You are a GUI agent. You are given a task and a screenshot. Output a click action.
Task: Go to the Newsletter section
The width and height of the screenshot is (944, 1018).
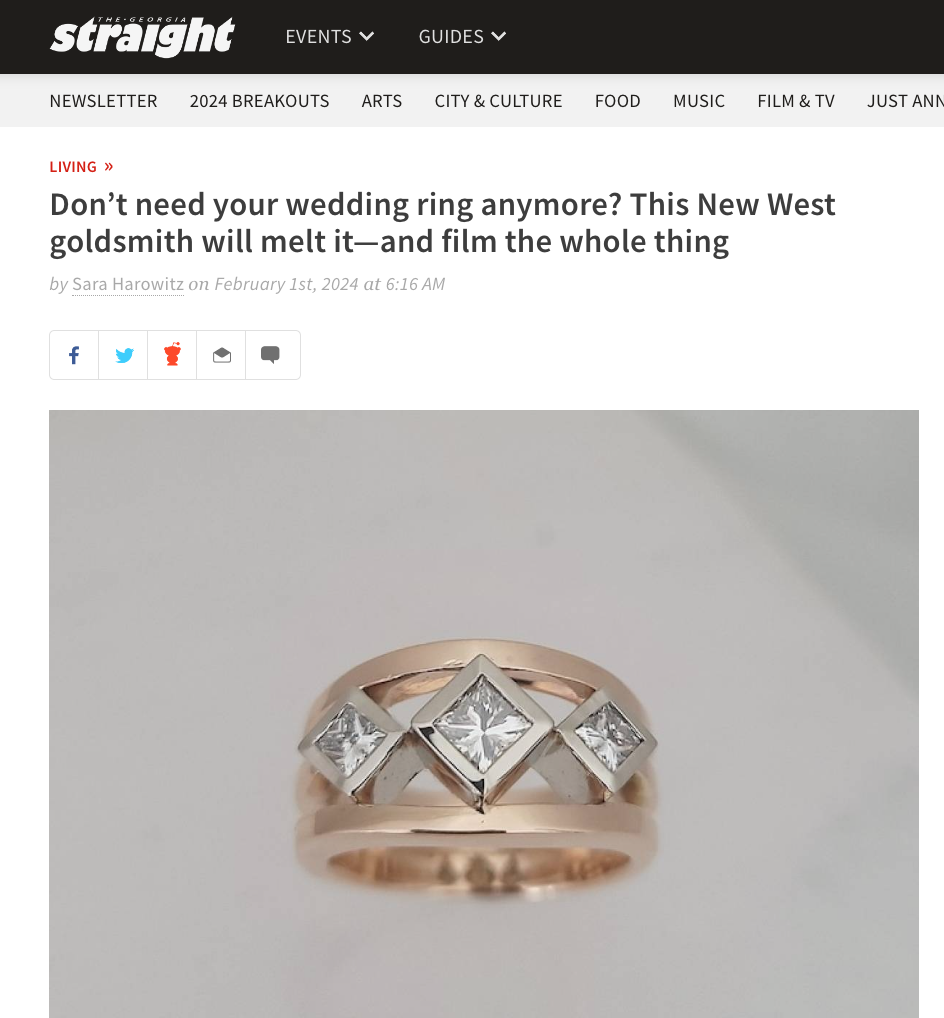point(103,101)
